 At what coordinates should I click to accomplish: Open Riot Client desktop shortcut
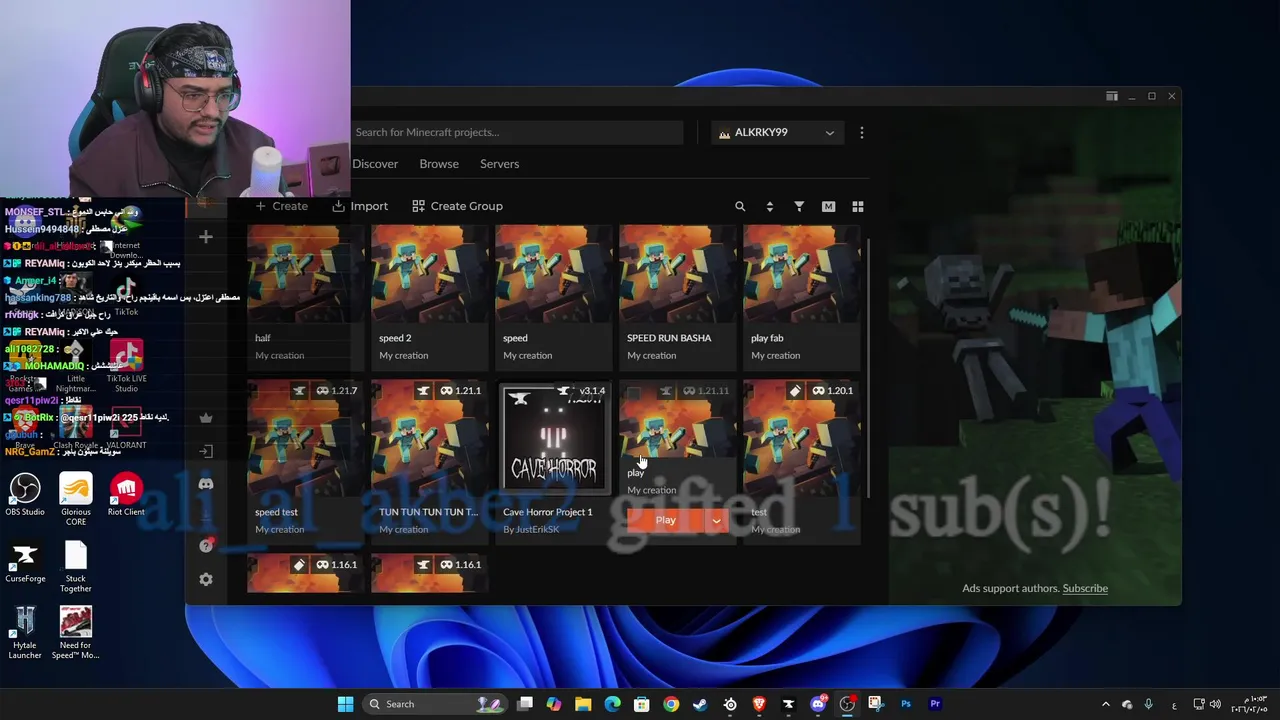tap(126, 495)
